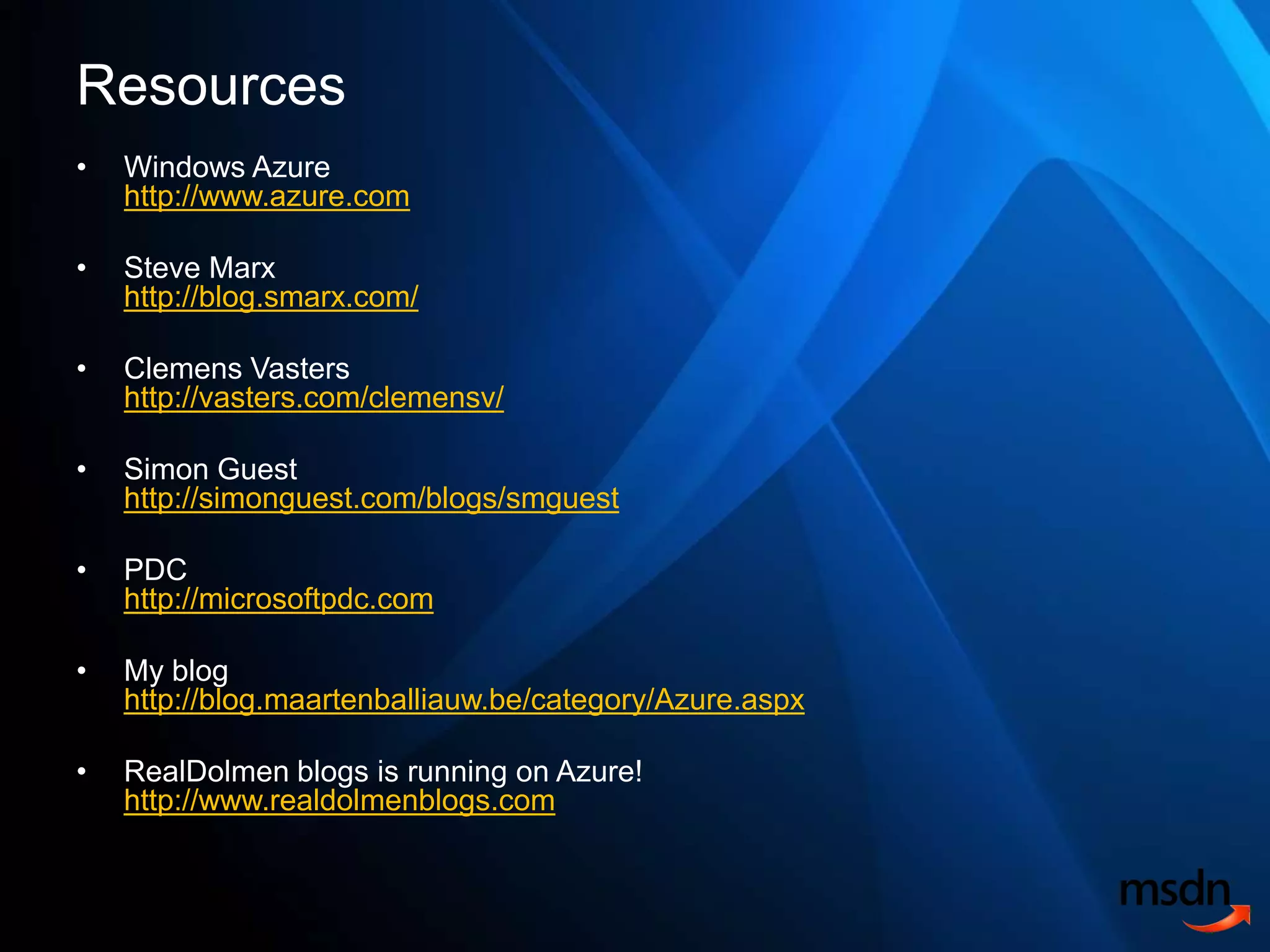
Task: Open the http://www.azure.com link
Action: tap(267, 197)
